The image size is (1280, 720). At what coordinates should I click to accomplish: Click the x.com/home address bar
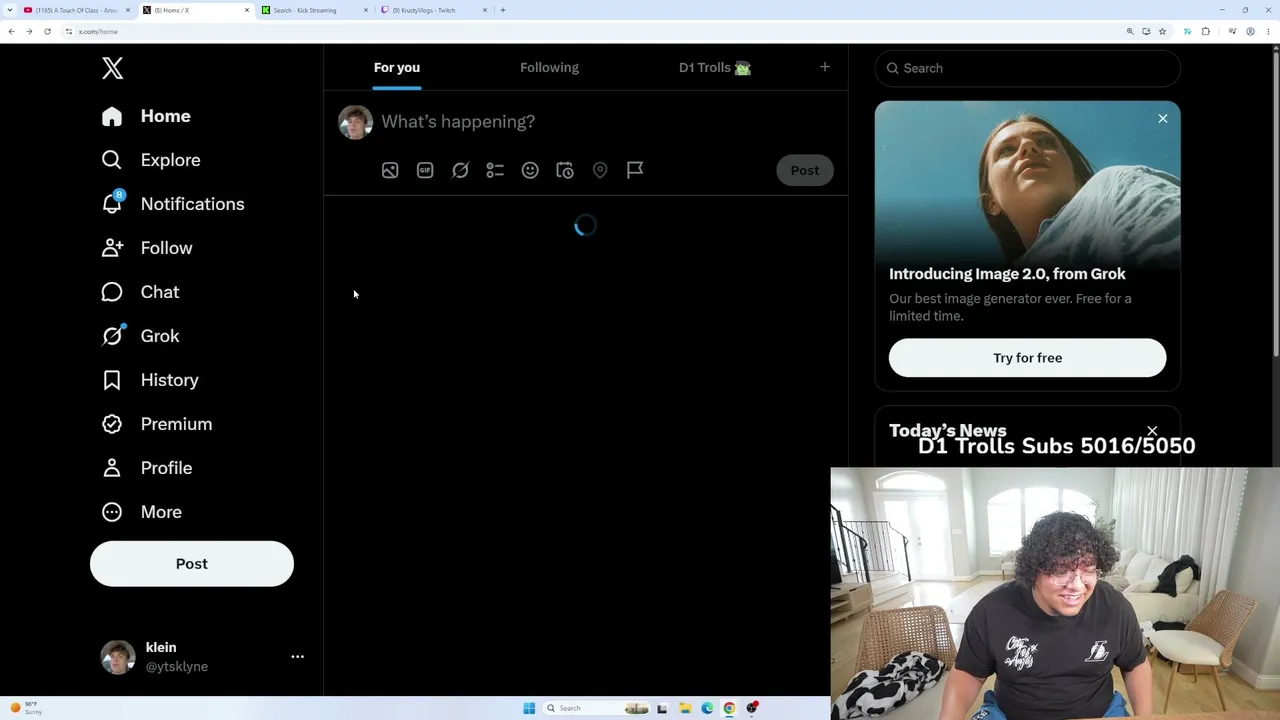pyautogui.click(x=600, y=32)
